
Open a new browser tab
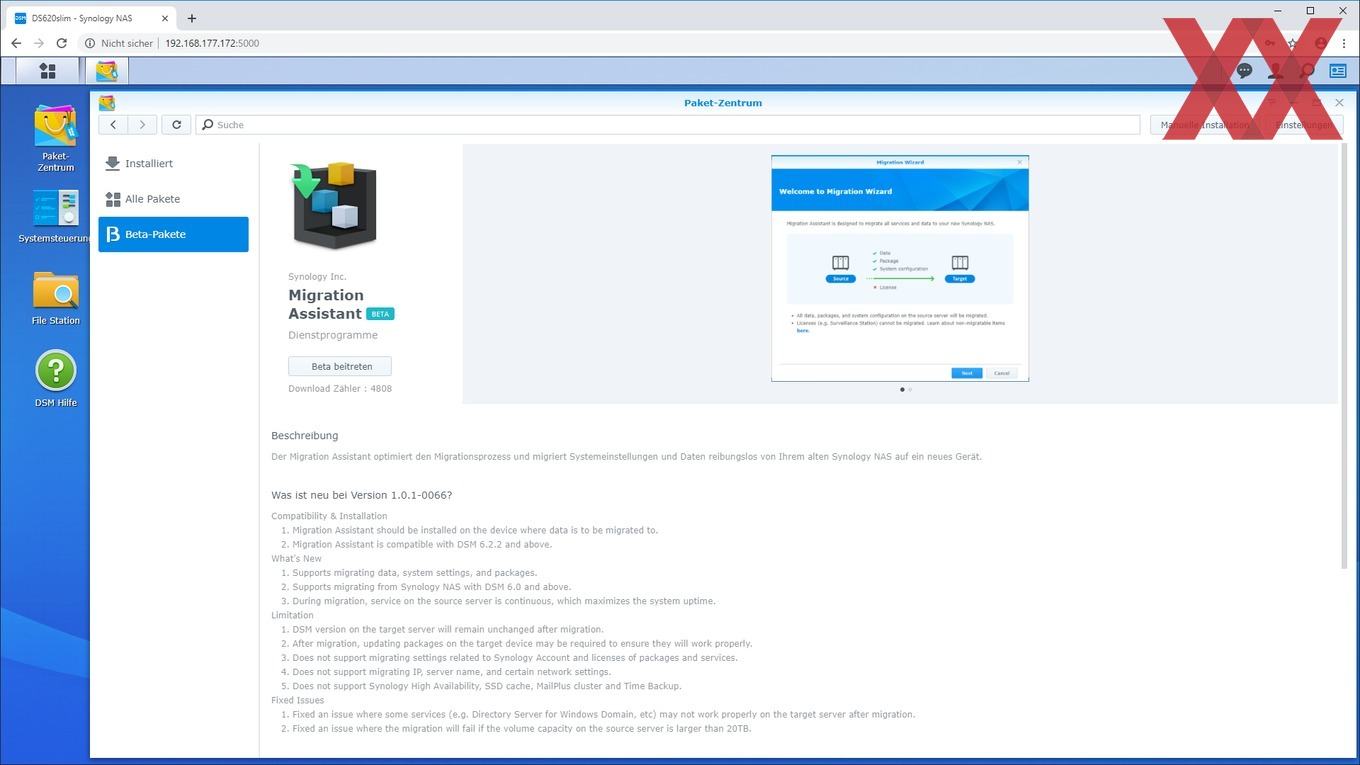[x=192, y=18]
